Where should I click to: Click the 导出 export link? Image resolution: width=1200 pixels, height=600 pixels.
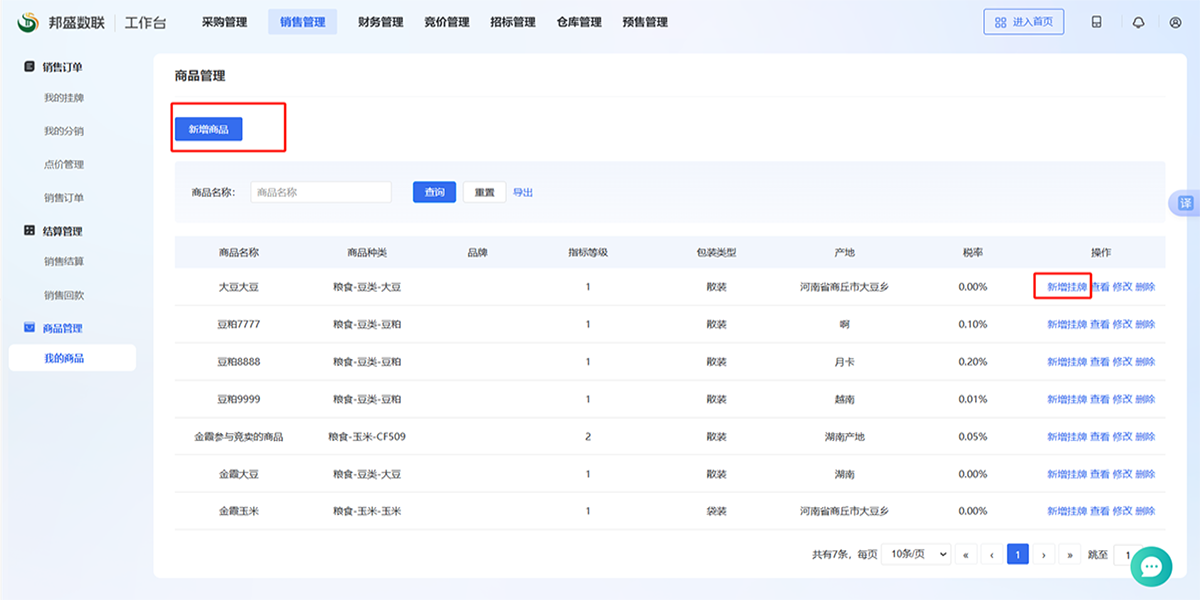pyautogui.click(x=522, y=191)
